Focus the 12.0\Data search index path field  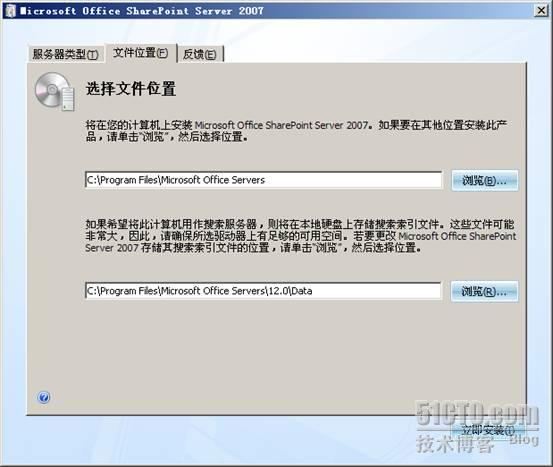(263, 291)
